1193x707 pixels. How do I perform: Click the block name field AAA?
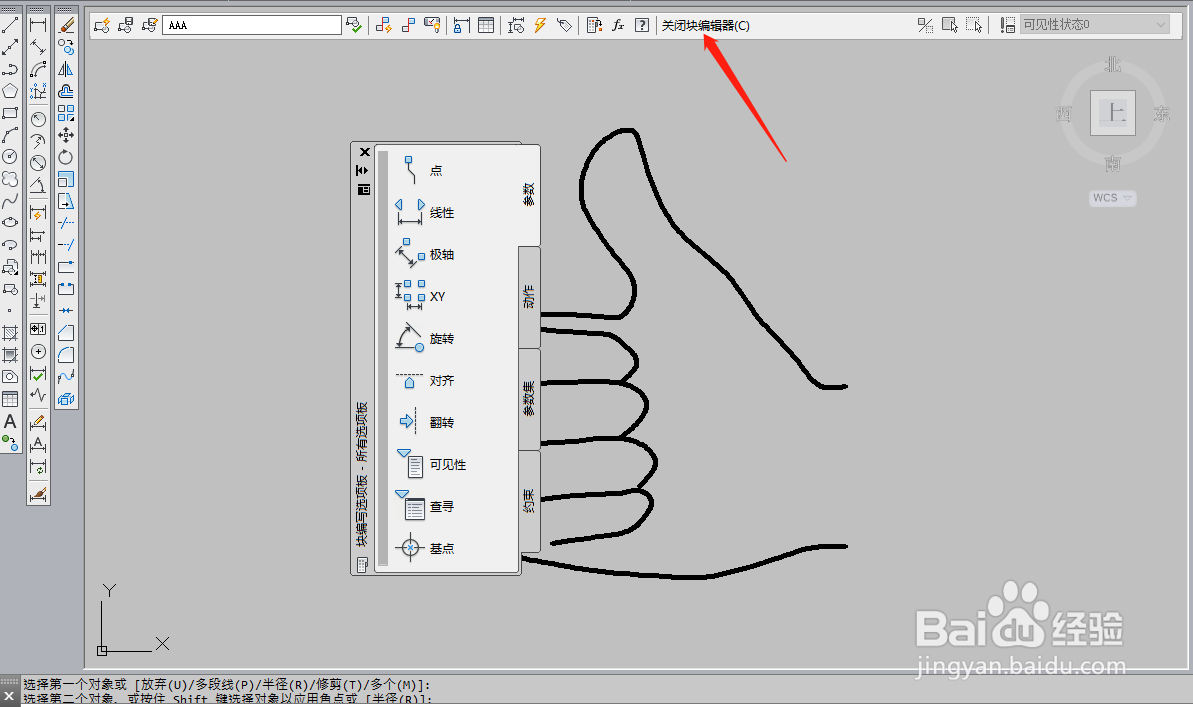coord(252,25)
